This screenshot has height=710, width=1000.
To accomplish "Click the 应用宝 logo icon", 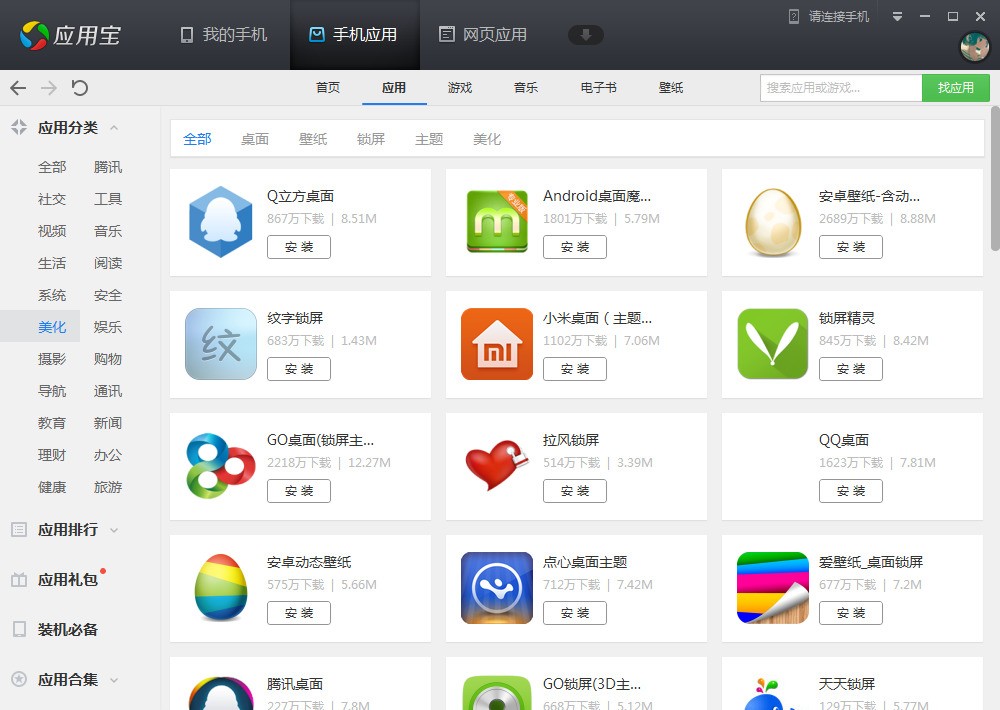I will (34, 35).
